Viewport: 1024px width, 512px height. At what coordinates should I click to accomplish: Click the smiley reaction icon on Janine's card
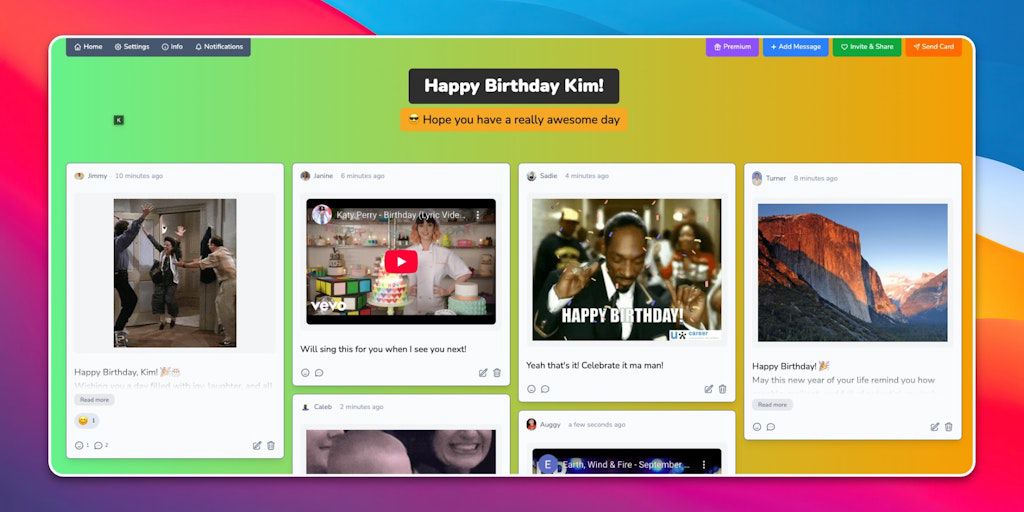tap(305, 373)
